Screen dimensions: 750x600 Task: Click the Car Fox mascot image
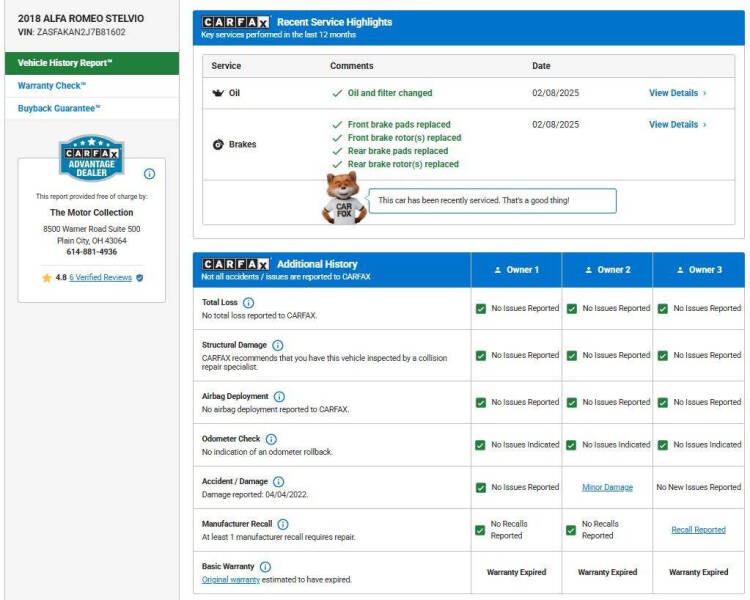click(342, 197)
